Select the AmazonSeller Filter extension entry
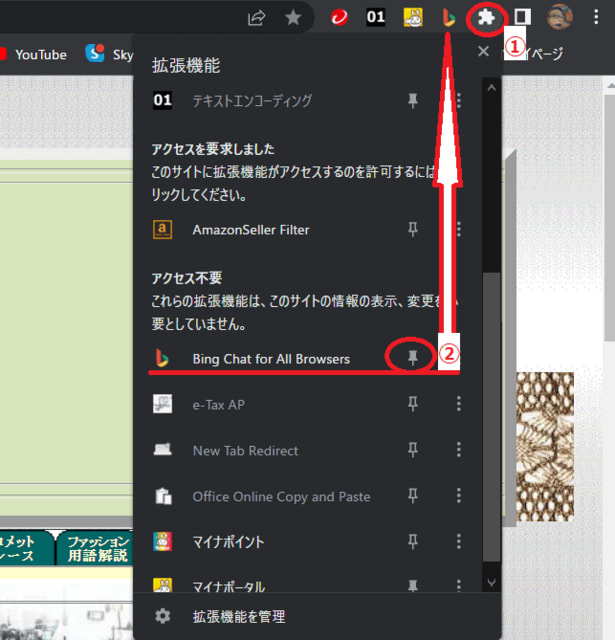615x640 pixels. click(x=250, y=230)
